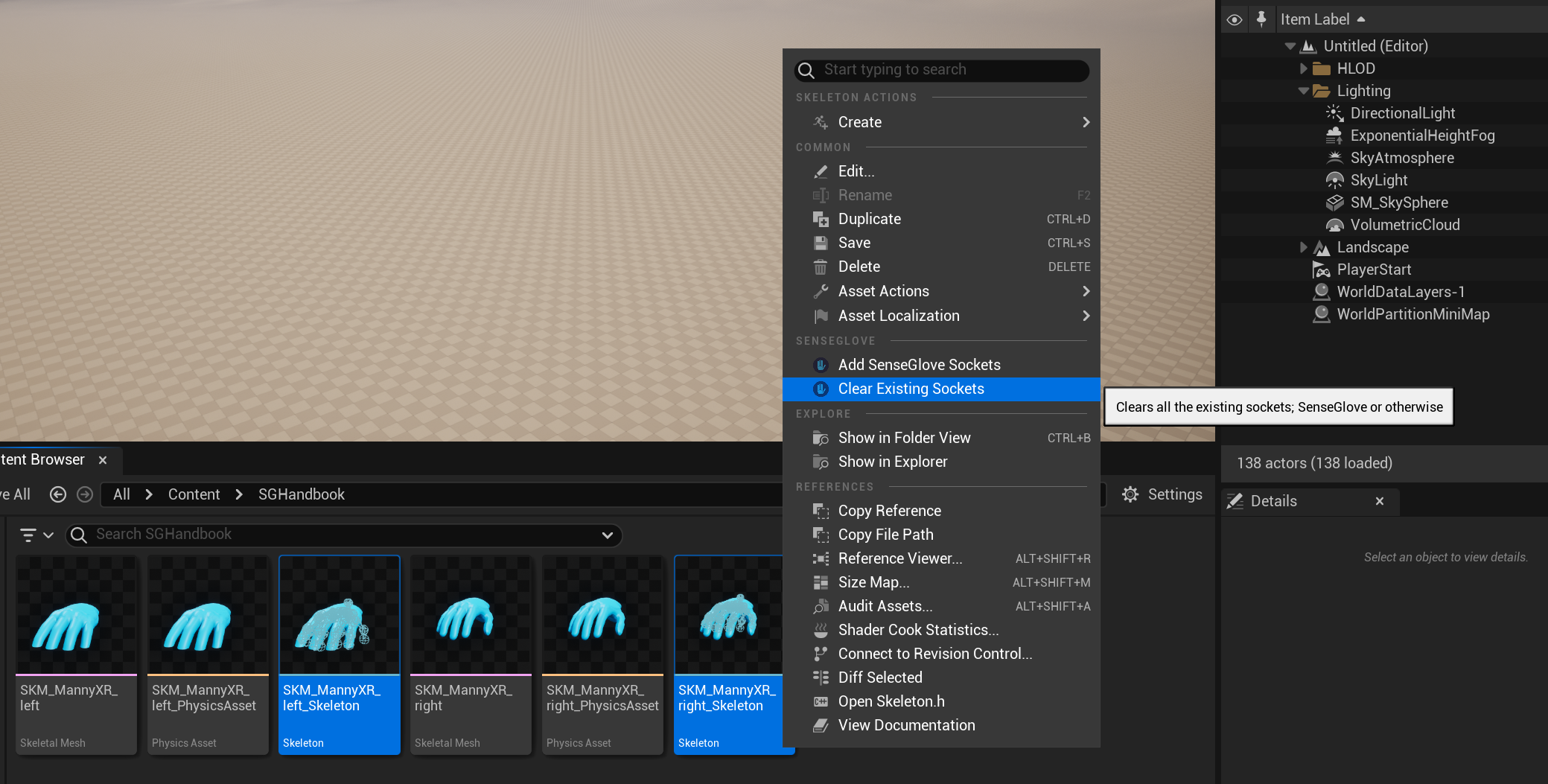Open the search history dropdown in Content Browser
This screenshot has width=1548, height=784.
[608, 535]
